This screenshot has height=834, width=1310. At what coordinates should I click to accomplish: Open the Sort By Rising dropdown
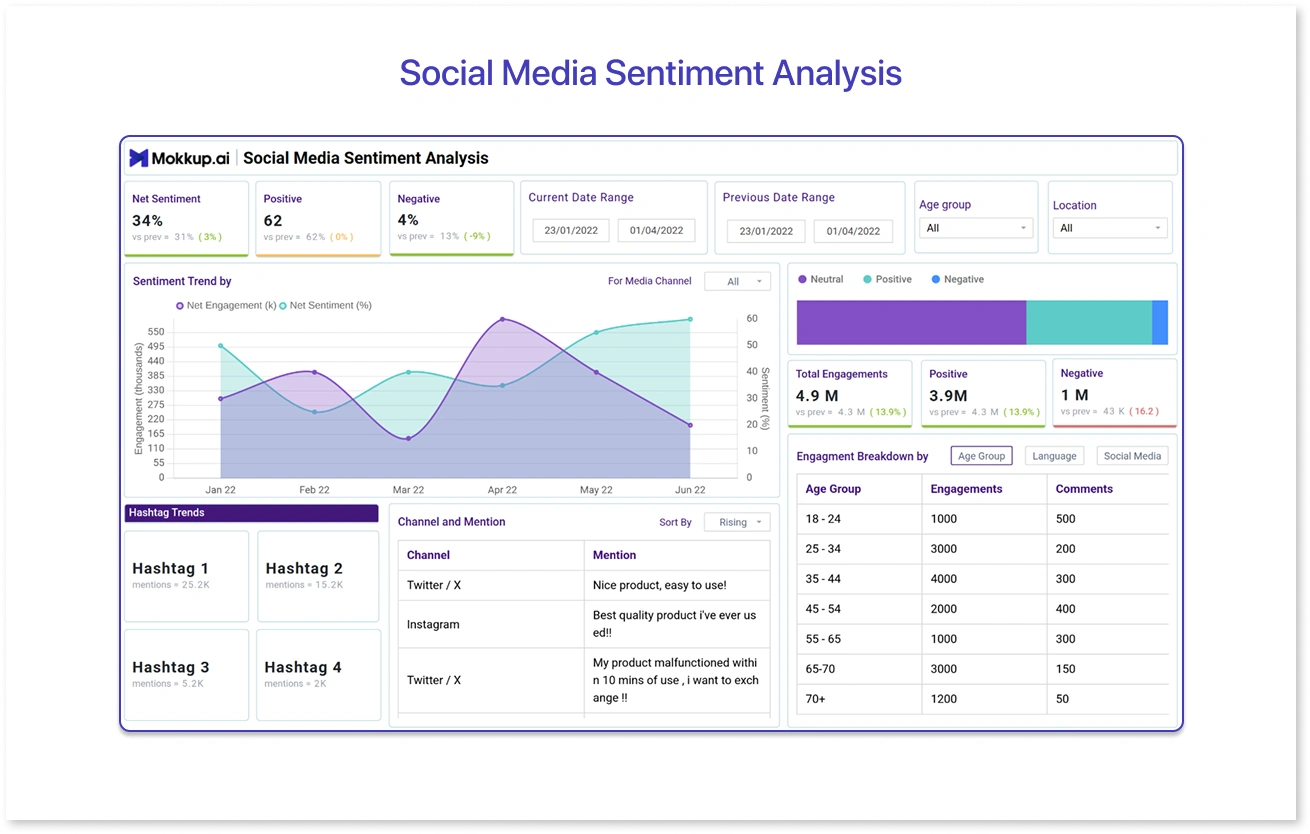click(x=738, y=522)
